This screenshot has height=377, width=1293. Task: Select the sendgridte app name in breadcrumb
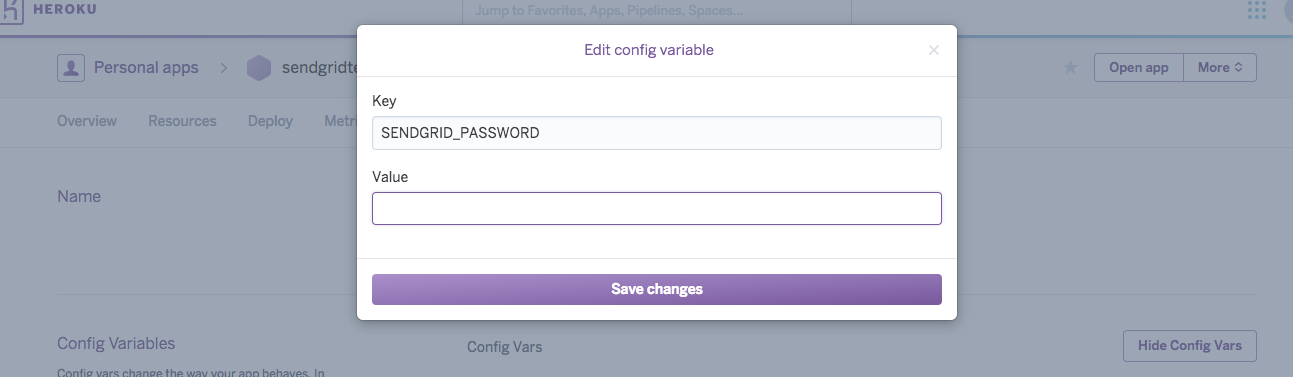[x=318, y=68]
